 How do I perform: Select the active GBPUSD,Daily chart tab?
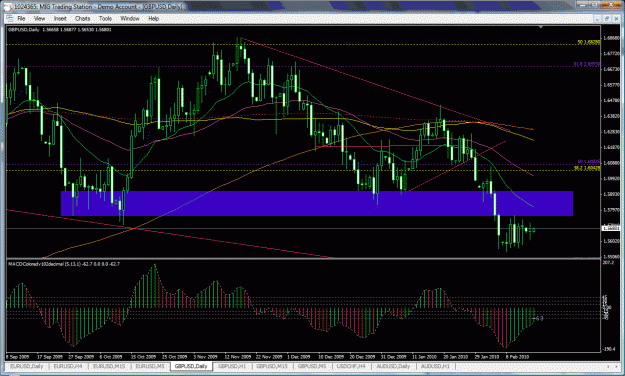coord(191,366)
